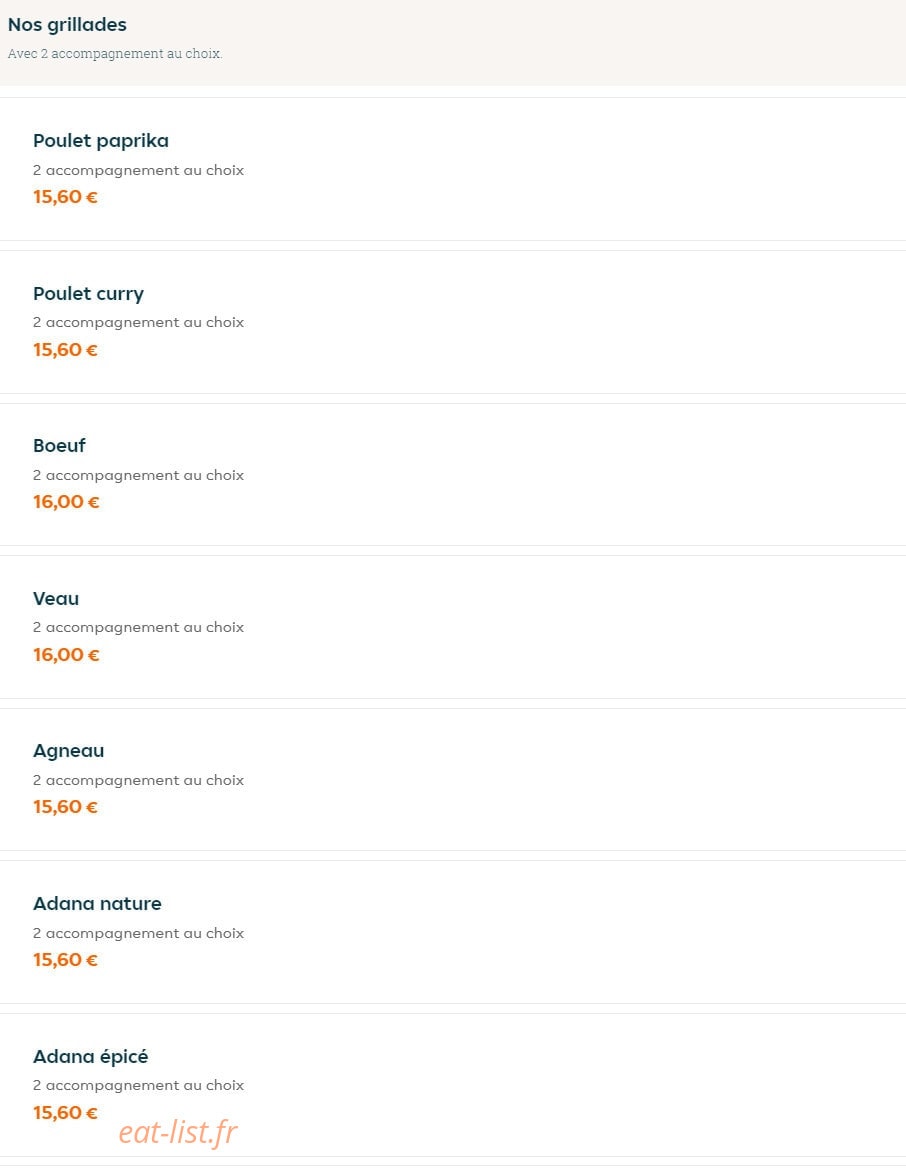Click the 15,60 € price under Adana nature
The height and width of the screenshot is (1171, 906).
pos(65,960)
